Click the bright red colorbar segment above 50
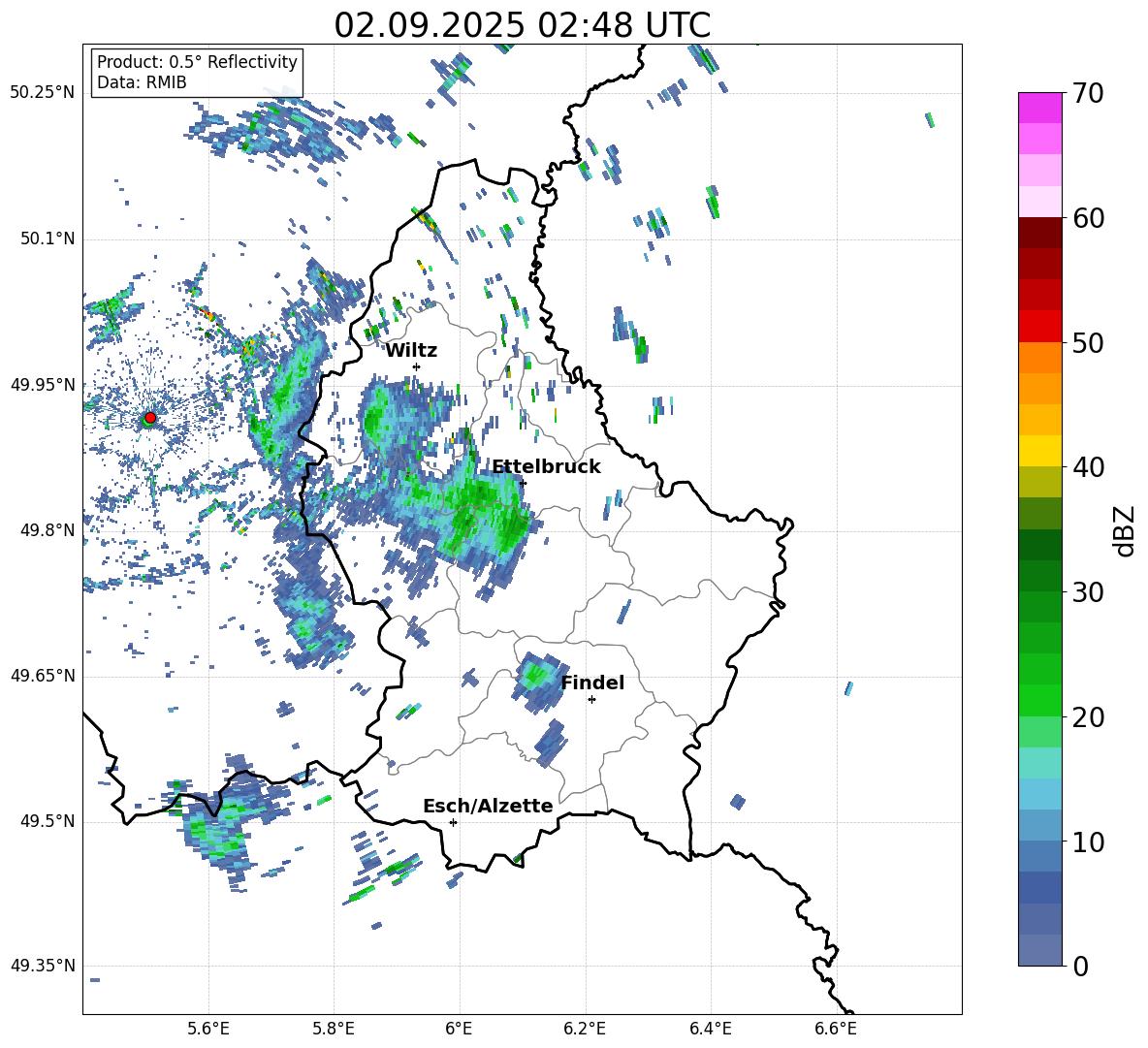This screenshot has height=1048, width=1148. click(1039, 327)
